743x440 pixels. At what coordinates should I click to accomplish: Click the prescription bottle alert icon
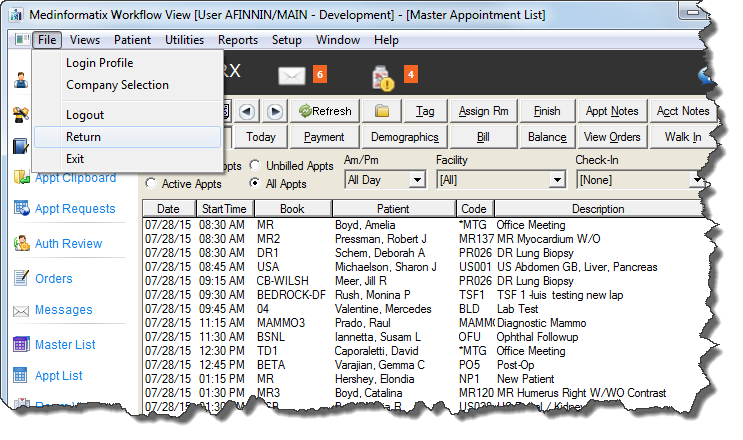click(383, 75)
